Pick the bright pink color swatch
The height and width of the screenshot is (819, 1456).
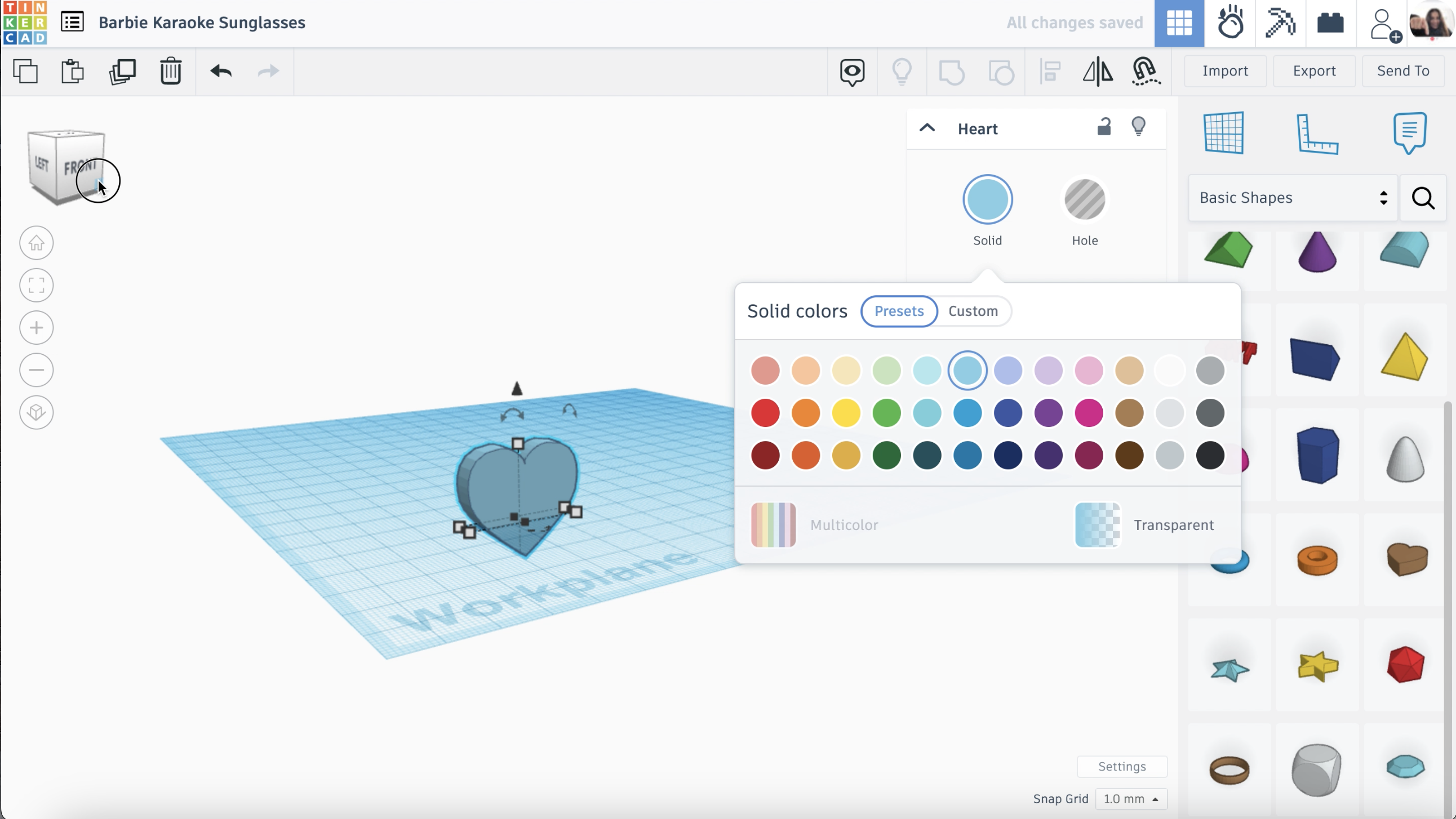[1089, 413]
